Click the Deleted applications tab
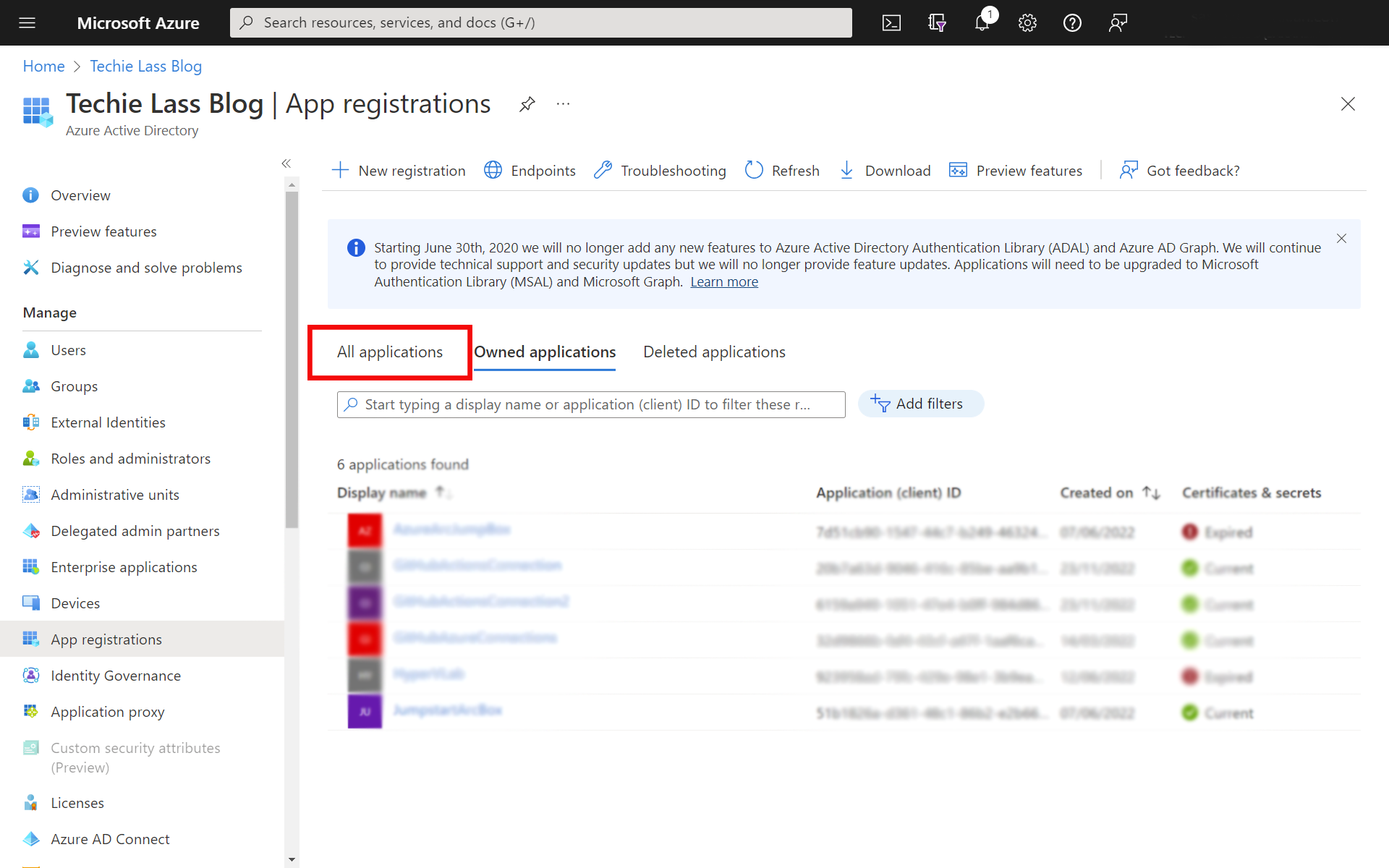 pos(714,352)
